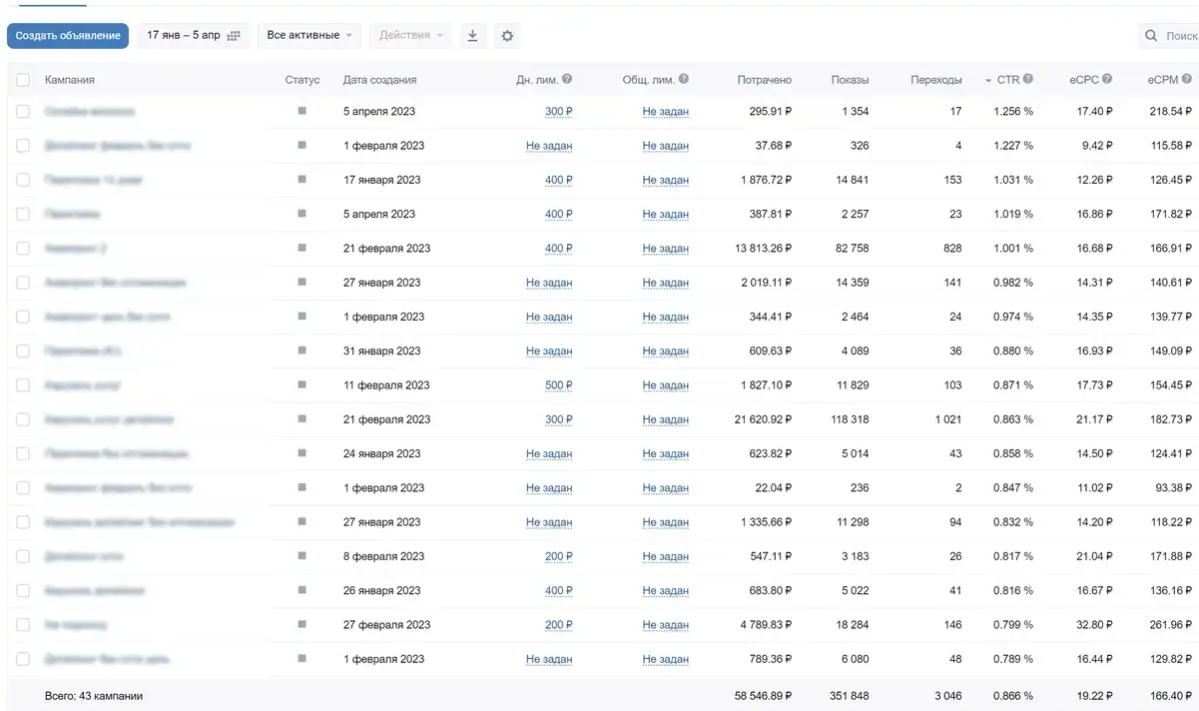Toggle the select-all checkbox in header
1199x711 pixels.
point(23,80)
